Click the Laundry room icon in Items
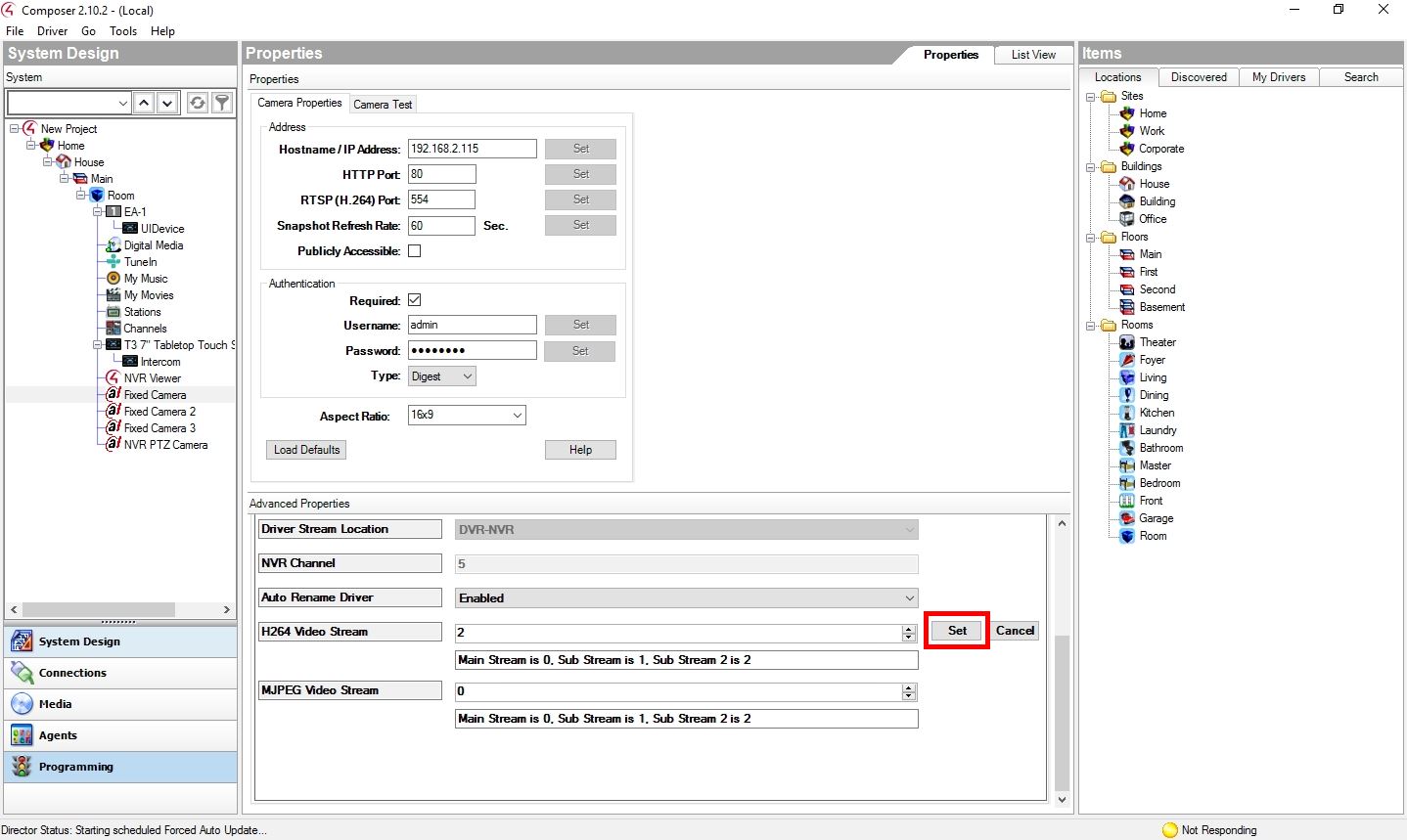The width and height of the screenshot is (1407, 840). 1127,430
